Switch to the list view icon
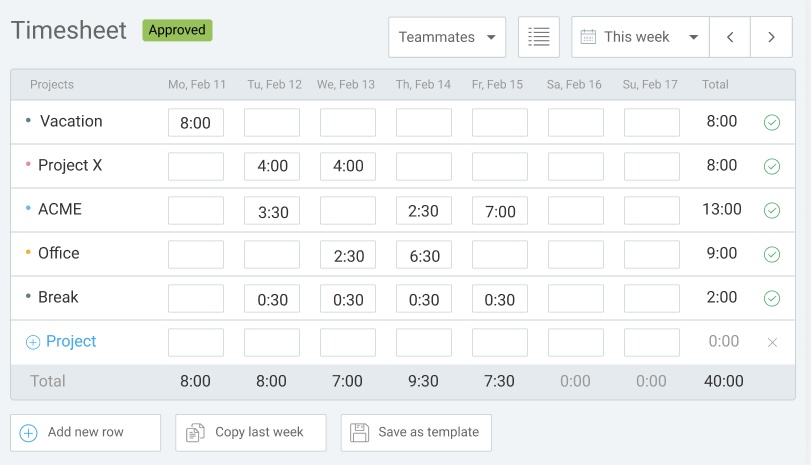This screenshot has height=465, width=811. [538, 37]
